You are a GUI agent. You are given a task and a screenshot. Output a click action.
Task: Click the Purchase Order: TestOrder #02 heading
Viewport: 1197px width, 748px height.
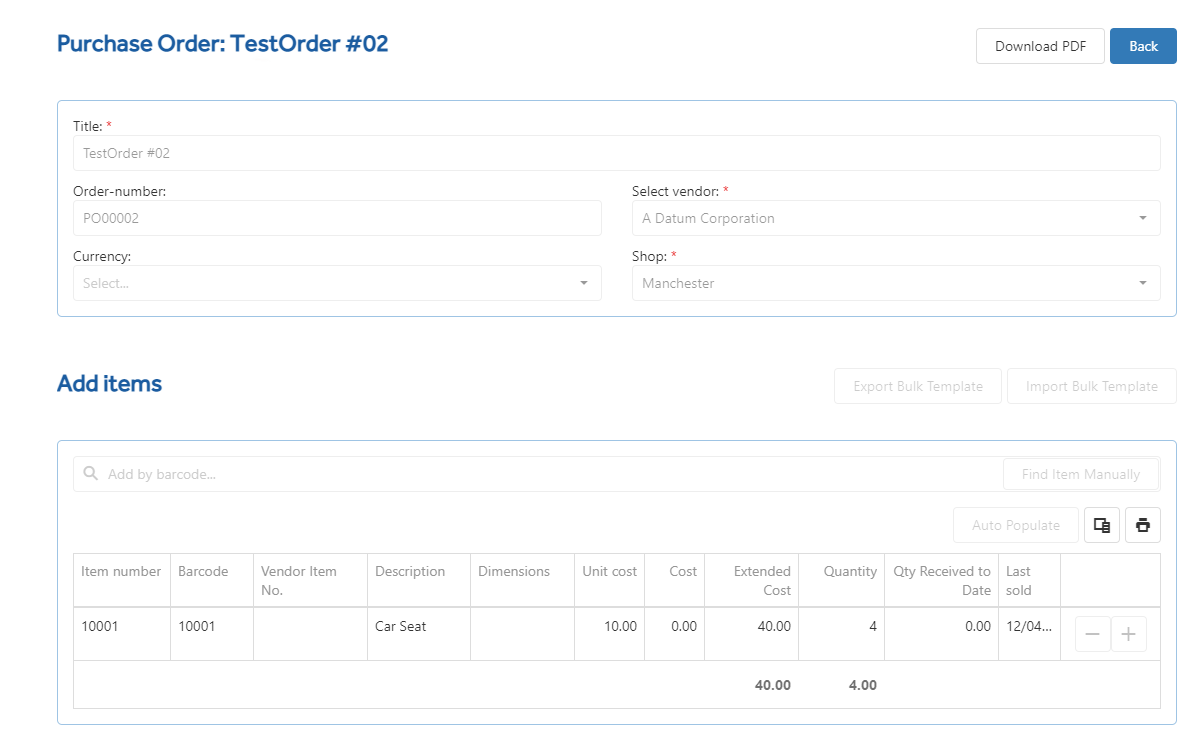[222, 44]
